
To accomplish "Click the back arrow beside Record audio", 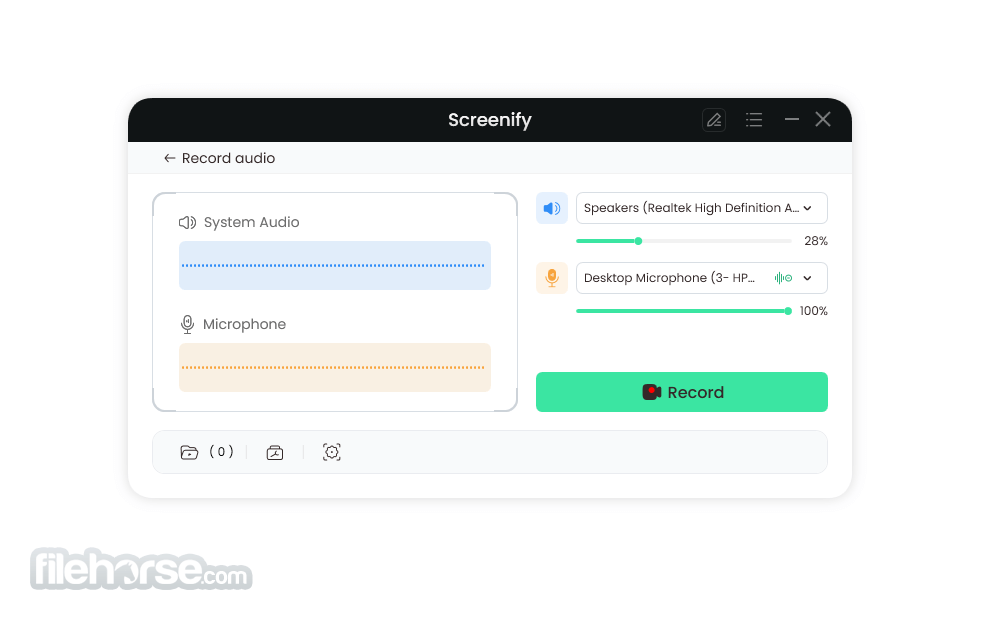I will click(169, 158).
